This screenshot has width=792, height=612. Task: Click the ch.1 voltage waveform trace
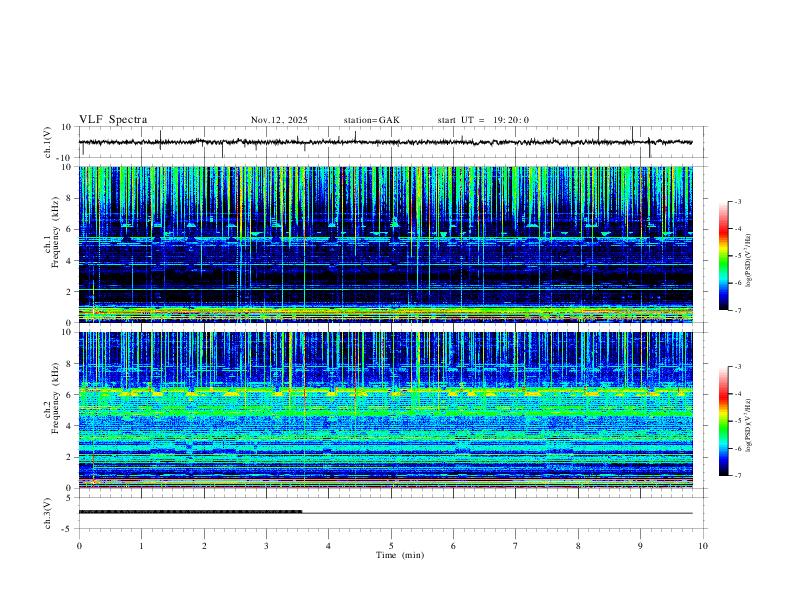(x=385, y=142)
